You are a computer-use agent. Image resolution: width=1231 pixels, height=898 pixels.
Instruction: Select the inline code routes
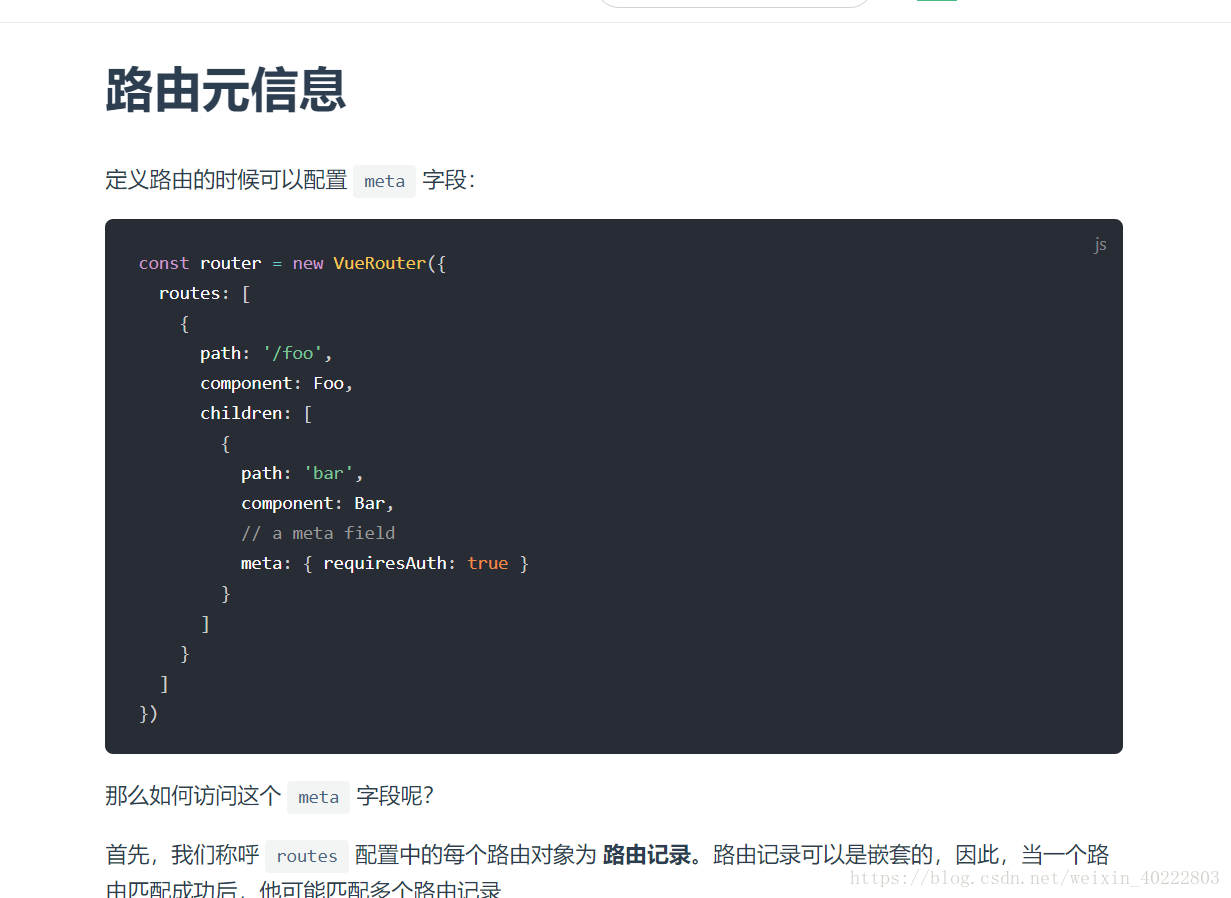click(307, 856)
